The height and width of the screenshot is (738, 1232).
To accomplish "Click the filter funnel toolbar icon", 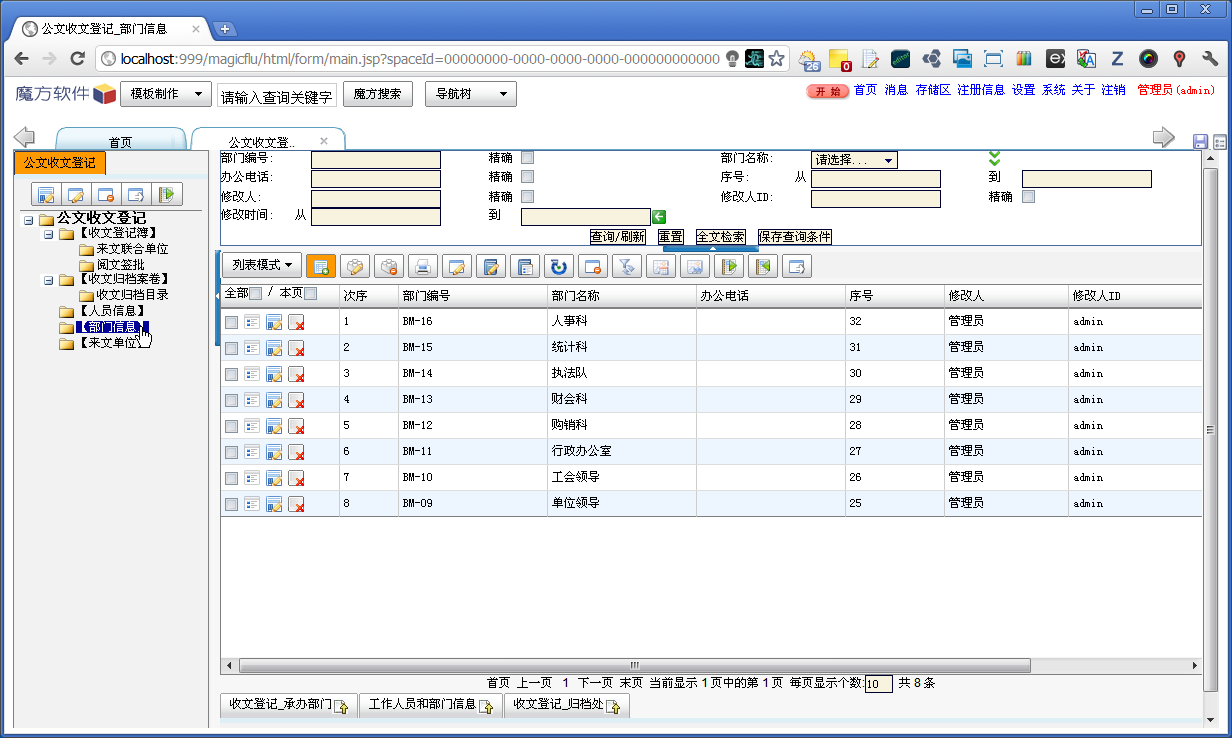I will [x=626, y=266].
